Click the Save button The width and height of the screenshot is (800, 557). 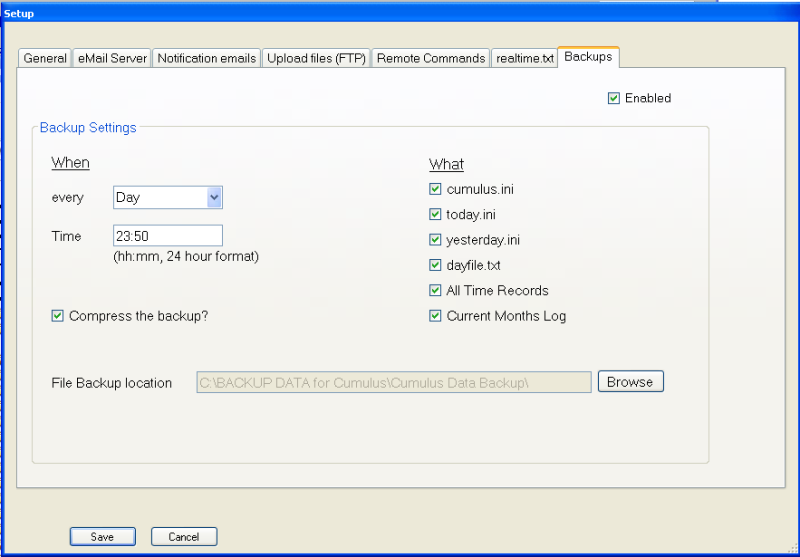(102, 537)
